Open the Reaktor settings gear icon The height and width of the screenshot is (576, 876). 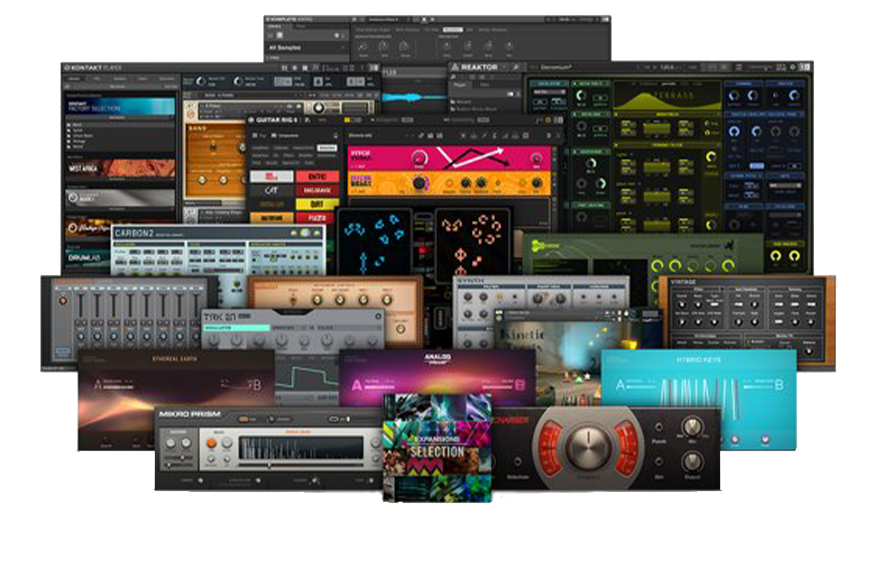pos(792,67)
